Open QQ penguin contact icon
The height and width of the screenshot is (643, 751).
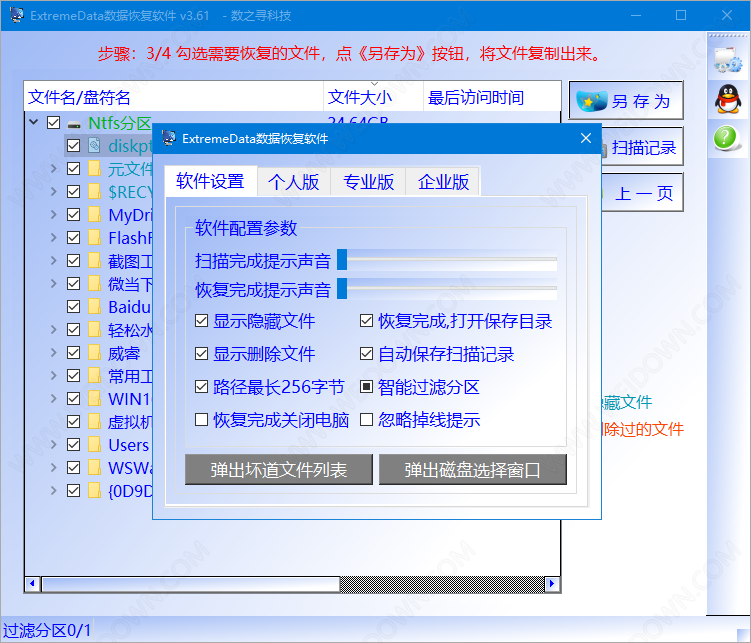[x=728, y=99]
